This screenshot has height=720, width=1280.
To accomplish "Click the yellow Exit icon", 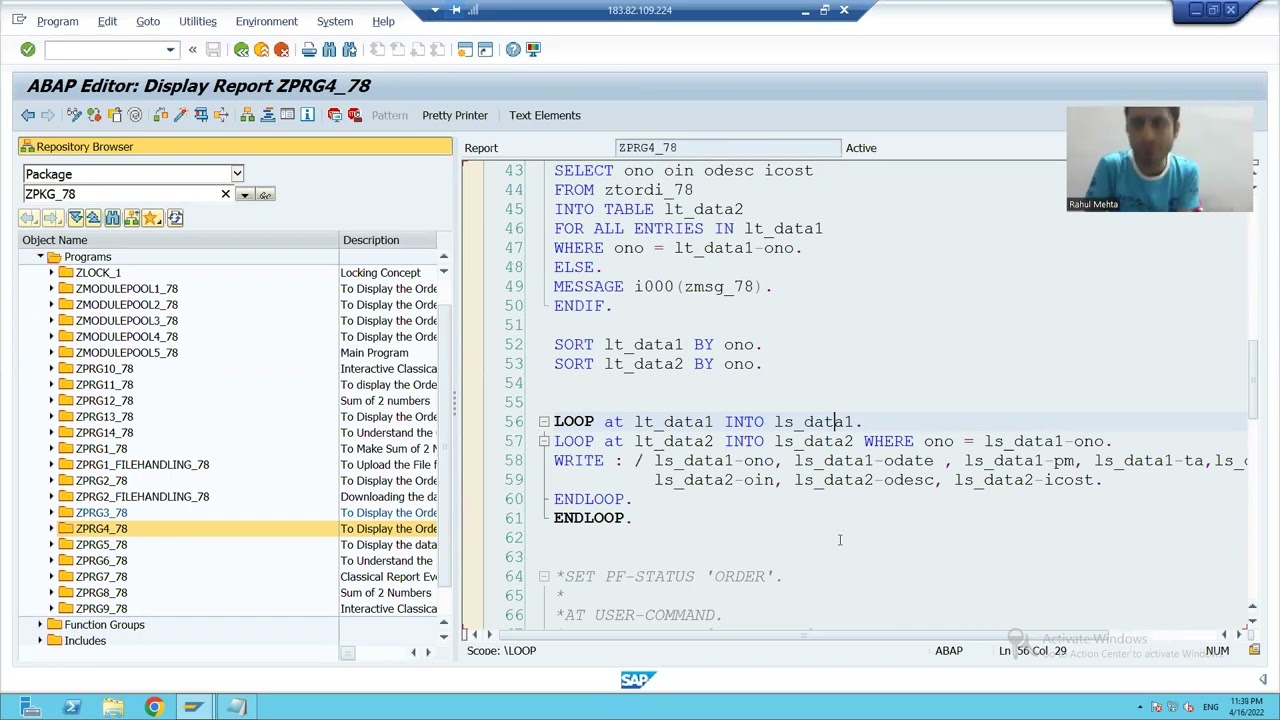I will pos(261,49).
